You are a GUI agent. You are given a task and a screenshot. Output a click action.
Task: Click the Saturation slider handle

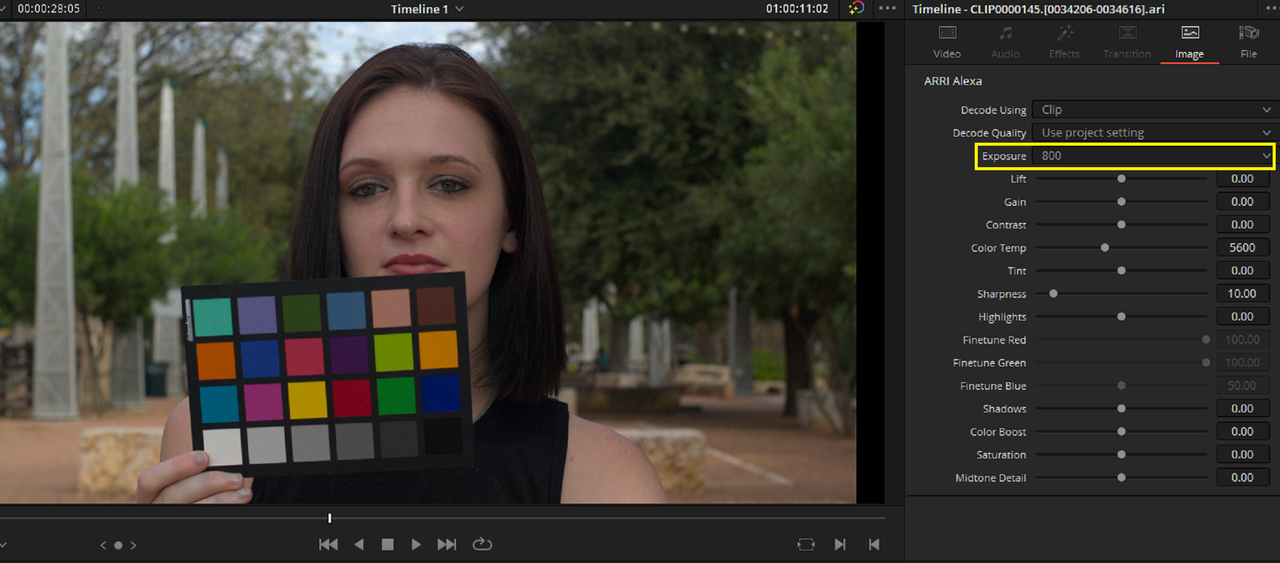pyautogui.click(x=1122, y=455)
